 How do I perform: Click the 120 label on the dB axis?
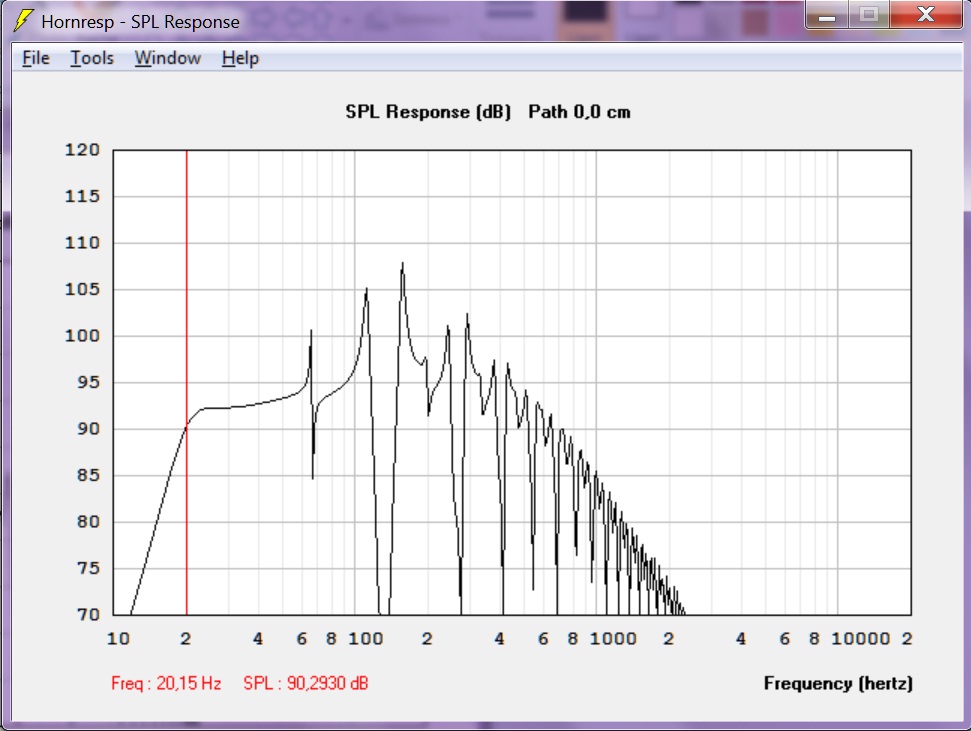coord(82,150)
